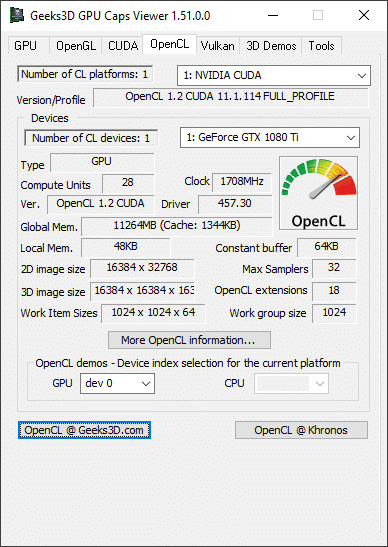Open the OpenGL tab

click(76, 46)
